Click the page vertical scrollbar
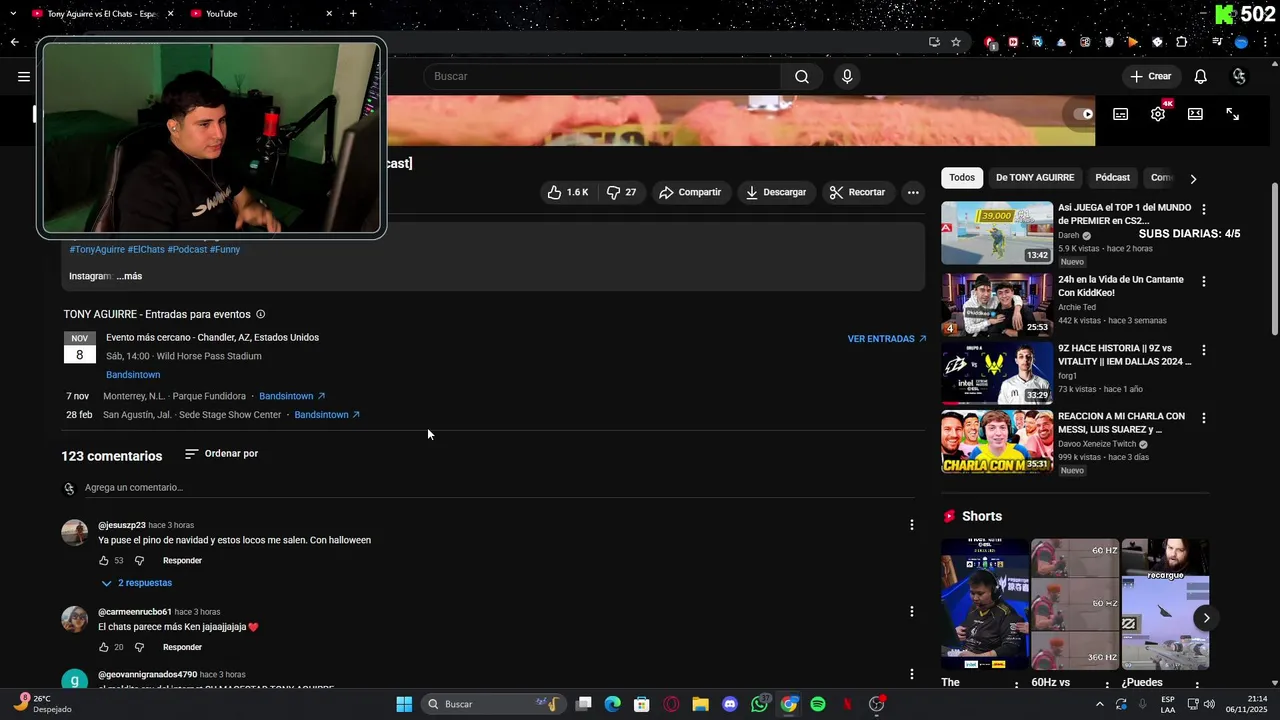 point(1274,258)
